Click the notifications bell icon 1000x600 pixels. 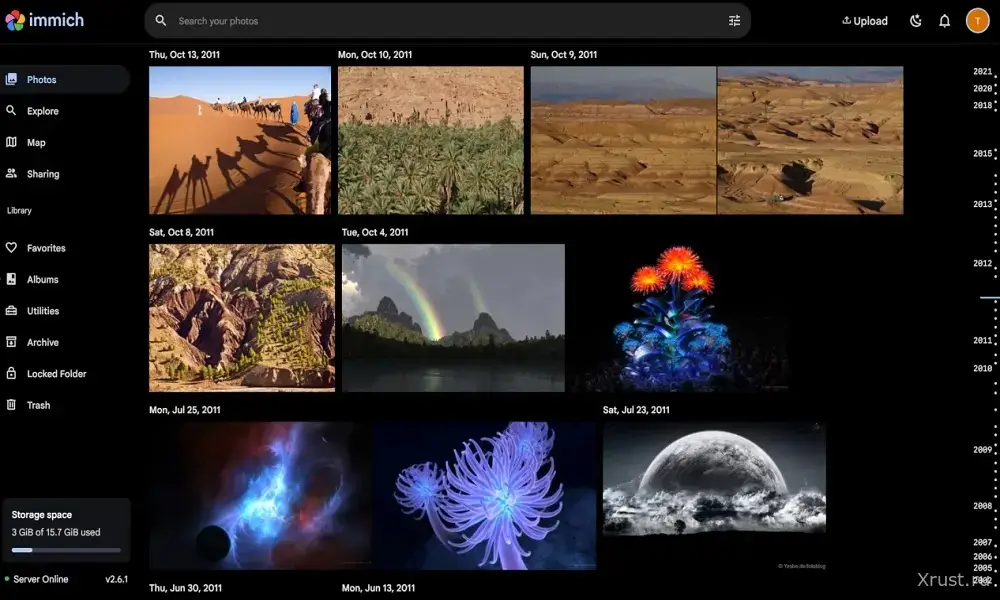click(x=944, y=21)
